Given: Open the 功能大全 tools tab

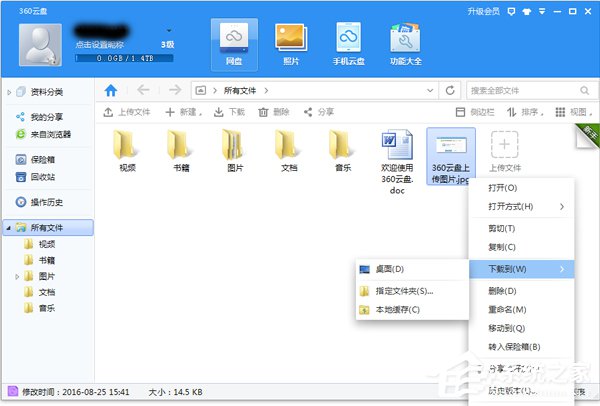Looking at the screenshot, I should [x=406, y=44].
